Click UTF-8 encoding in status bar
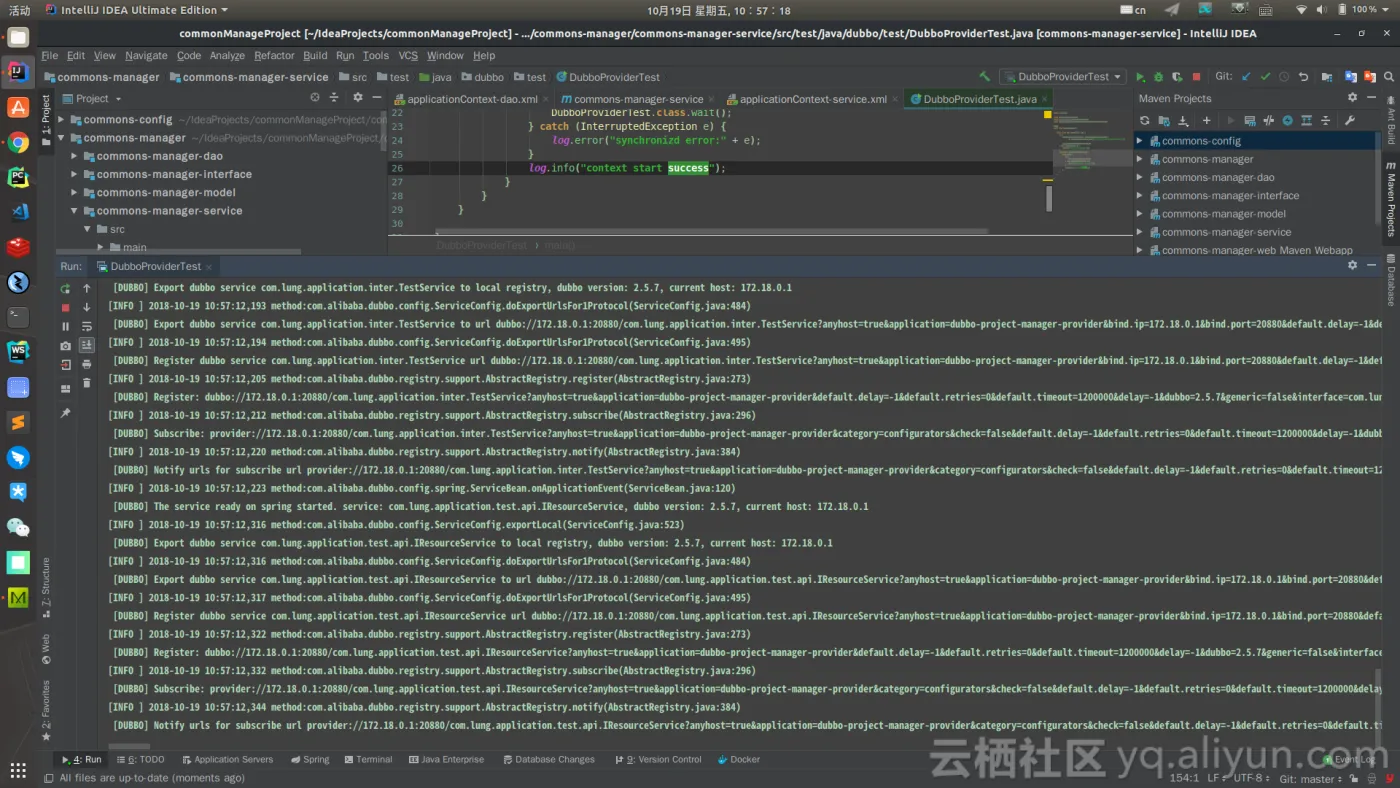Image resolution: width=1400 pixels, height=788 pixels. point(1251,779)
